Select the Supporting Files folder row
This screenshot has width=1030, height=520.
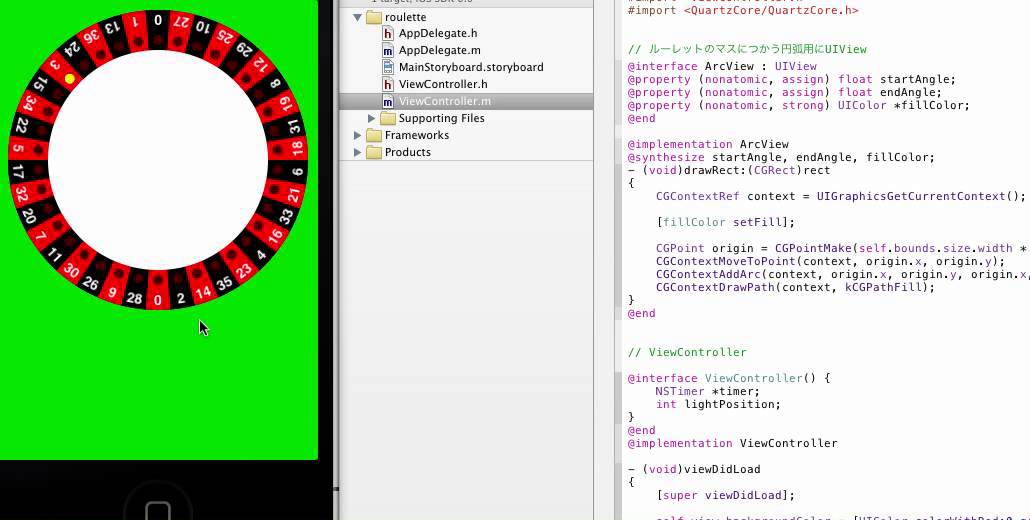466,118
